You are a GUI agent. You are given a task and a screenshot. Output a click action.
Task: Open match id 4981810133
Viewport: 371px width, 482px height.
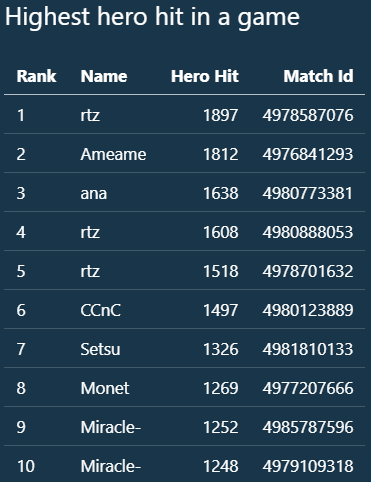pyautogui.click(x=308, y=349)
